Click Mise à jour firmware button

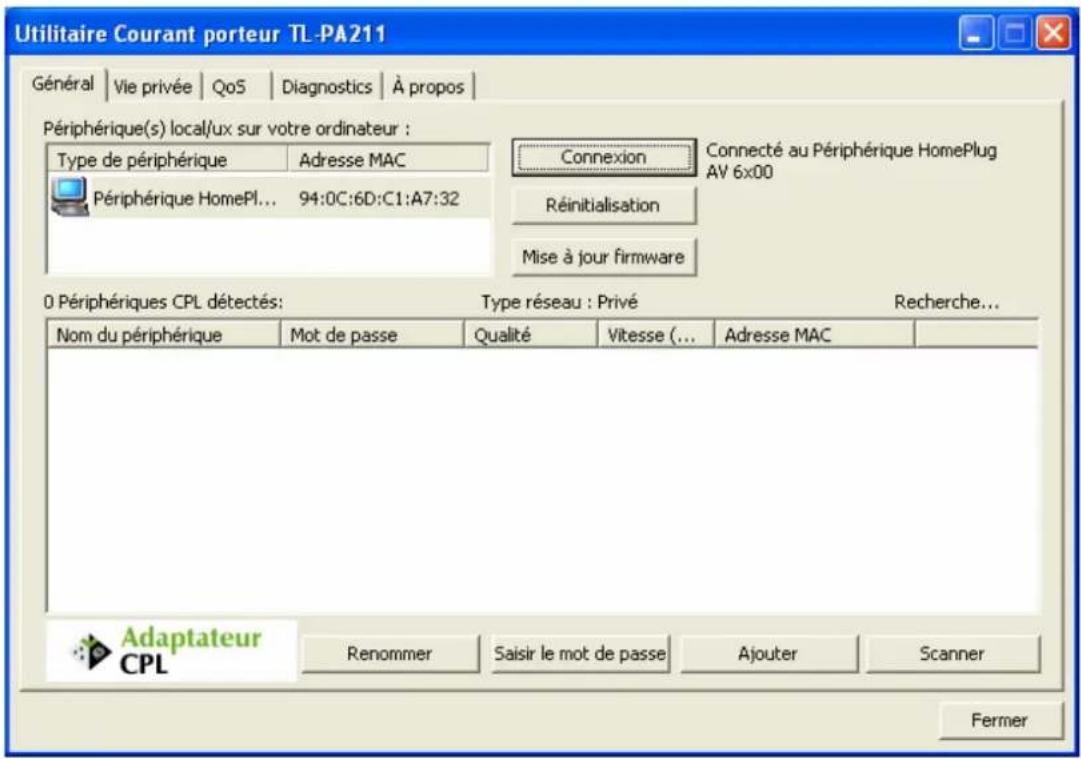(x=604, y=257)
